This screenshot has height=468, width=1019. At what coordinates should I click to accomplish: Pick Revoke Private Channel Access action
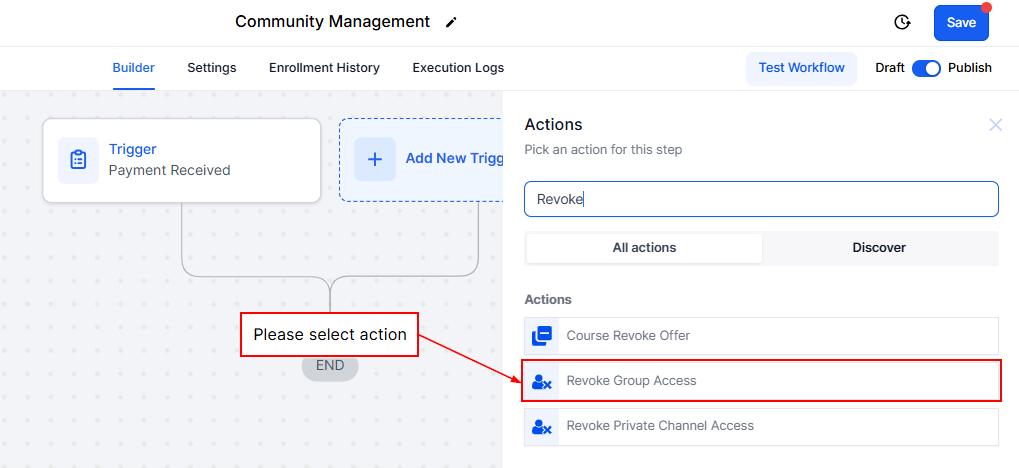(x=761, y=426)
